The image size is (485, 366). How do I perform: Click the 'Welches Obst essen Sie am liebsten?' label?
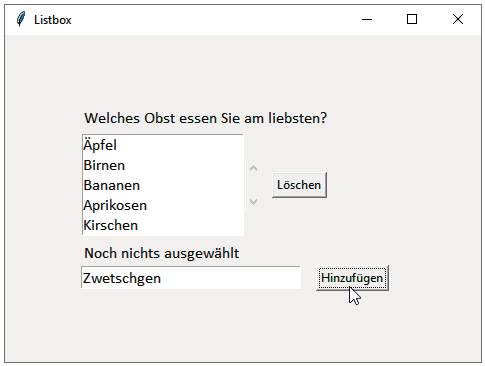point(206,118)
